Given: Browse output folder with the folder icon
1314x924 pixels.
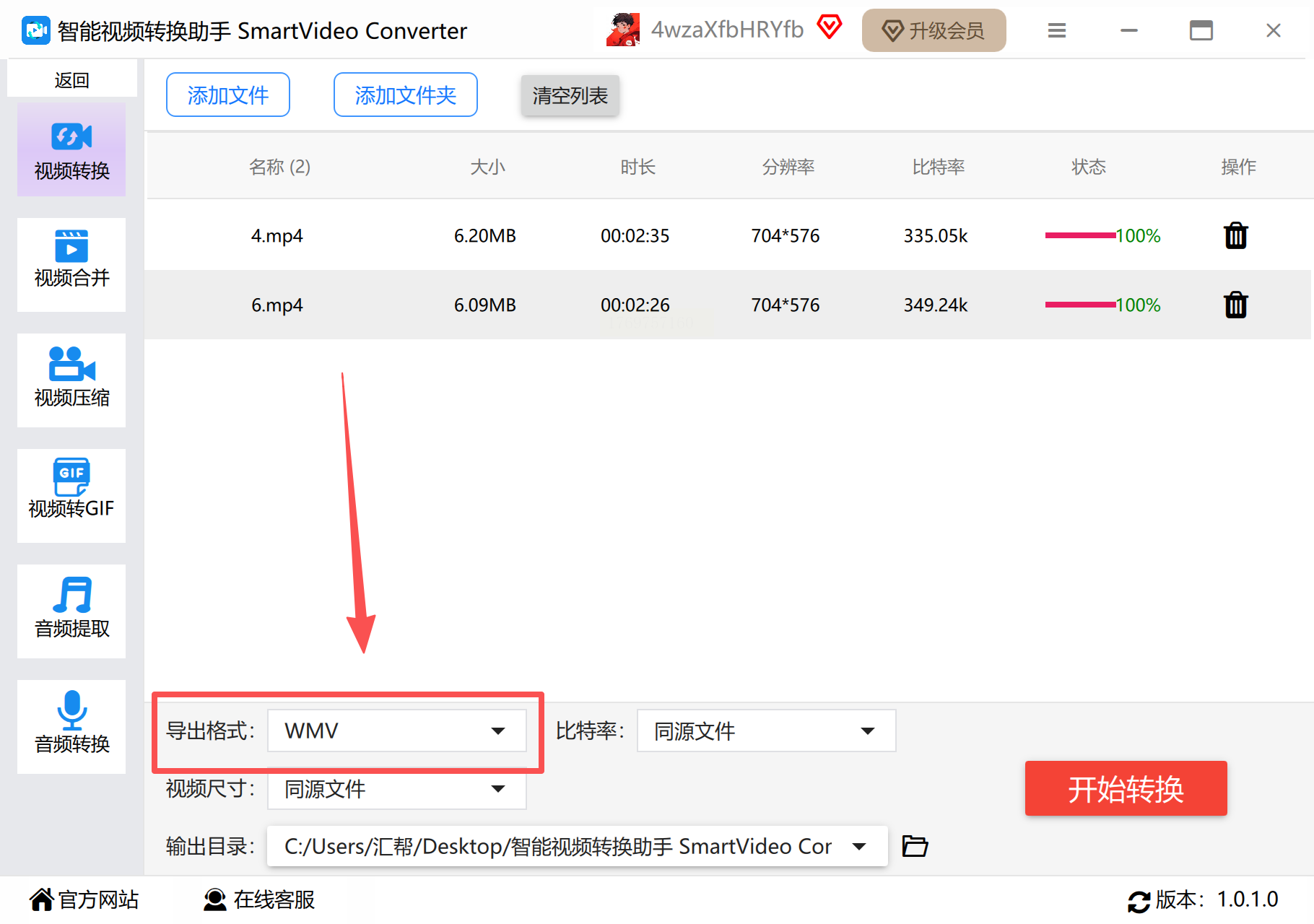Looking at the screenshot, I should click(915, 845).
